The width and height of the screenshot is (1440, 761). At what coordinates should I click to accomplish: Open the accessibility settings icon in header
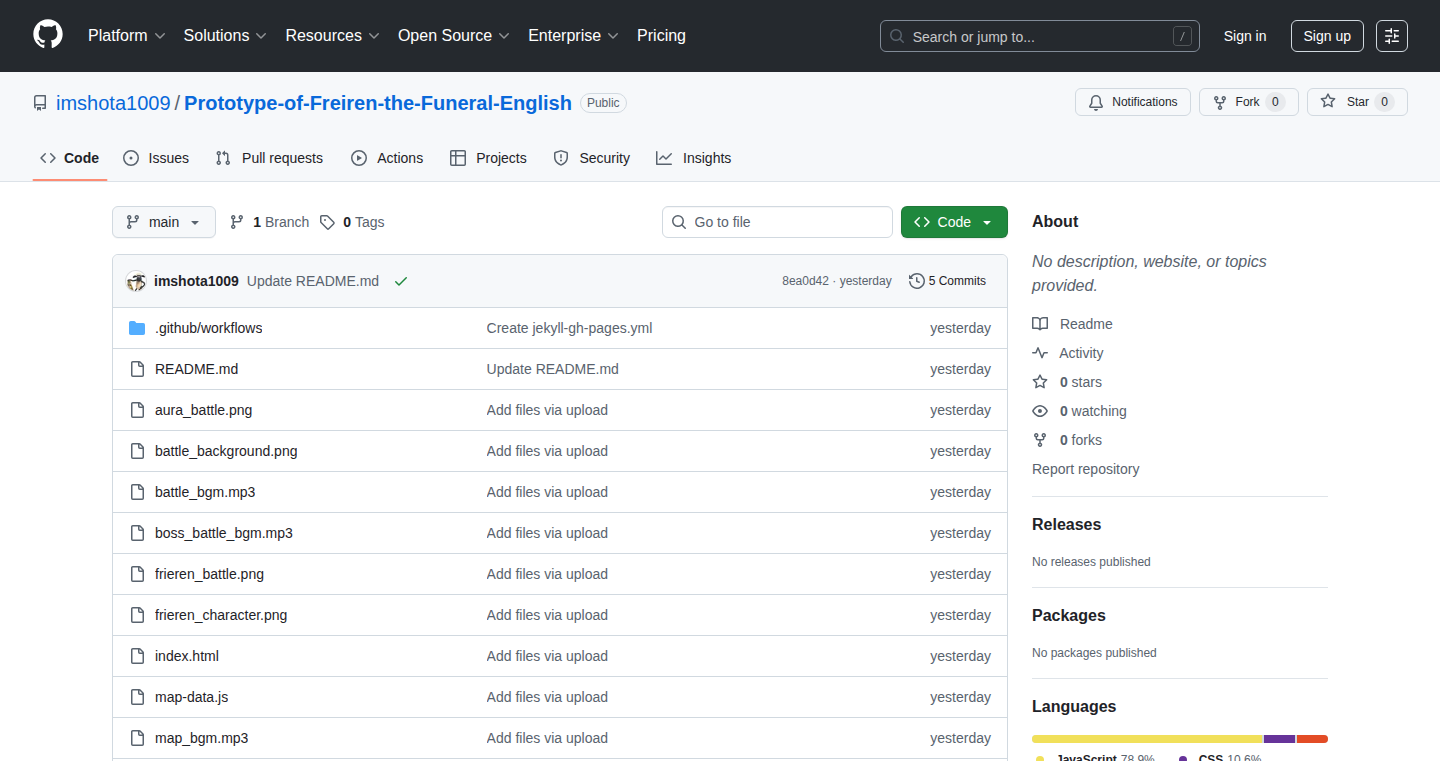(1391, 36)
